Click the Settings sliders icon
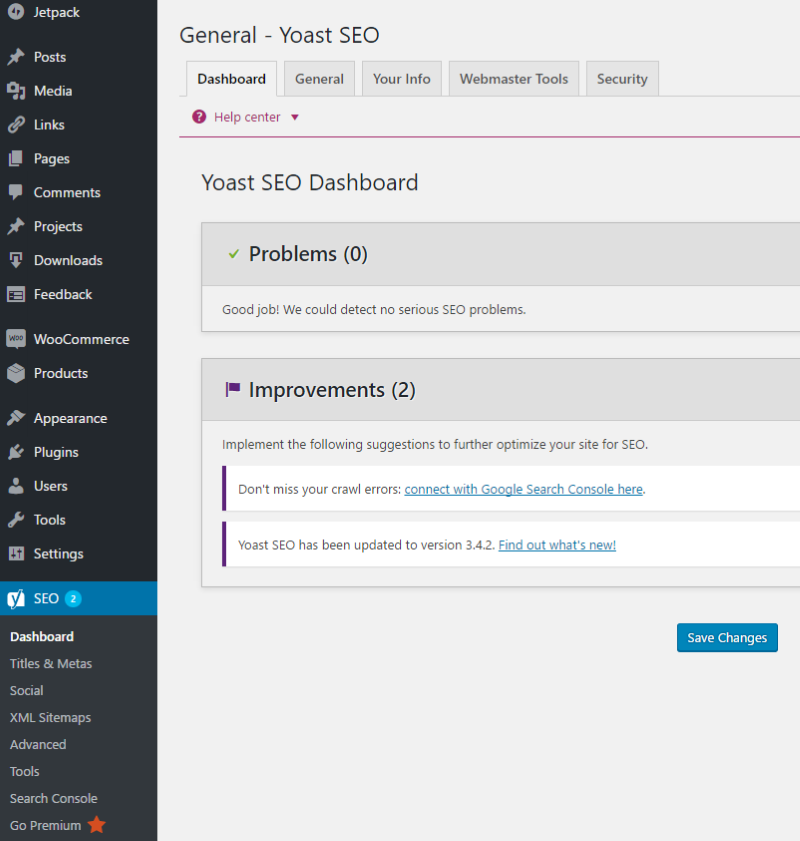The width and height of the screenshot is (800, 841). [x=16, y=553]
